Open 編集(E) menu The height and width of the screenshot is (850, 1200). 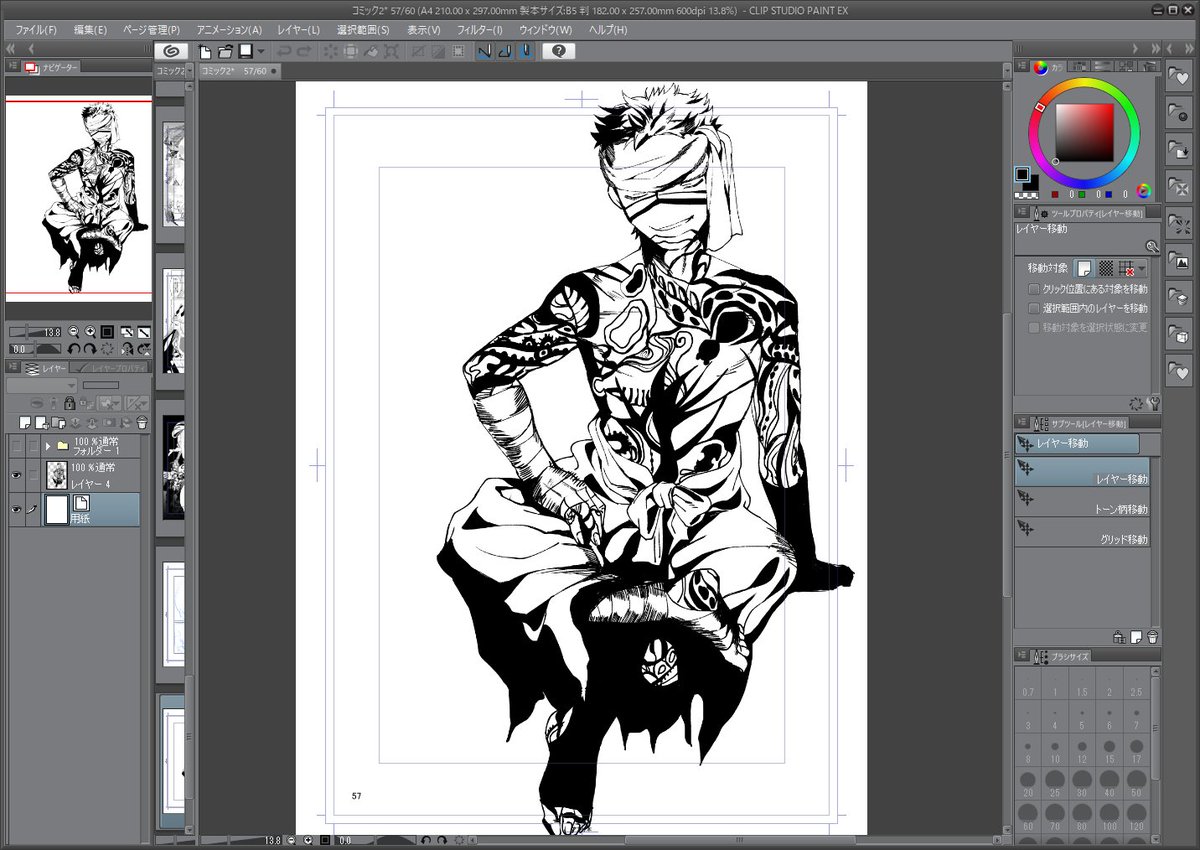90,30
